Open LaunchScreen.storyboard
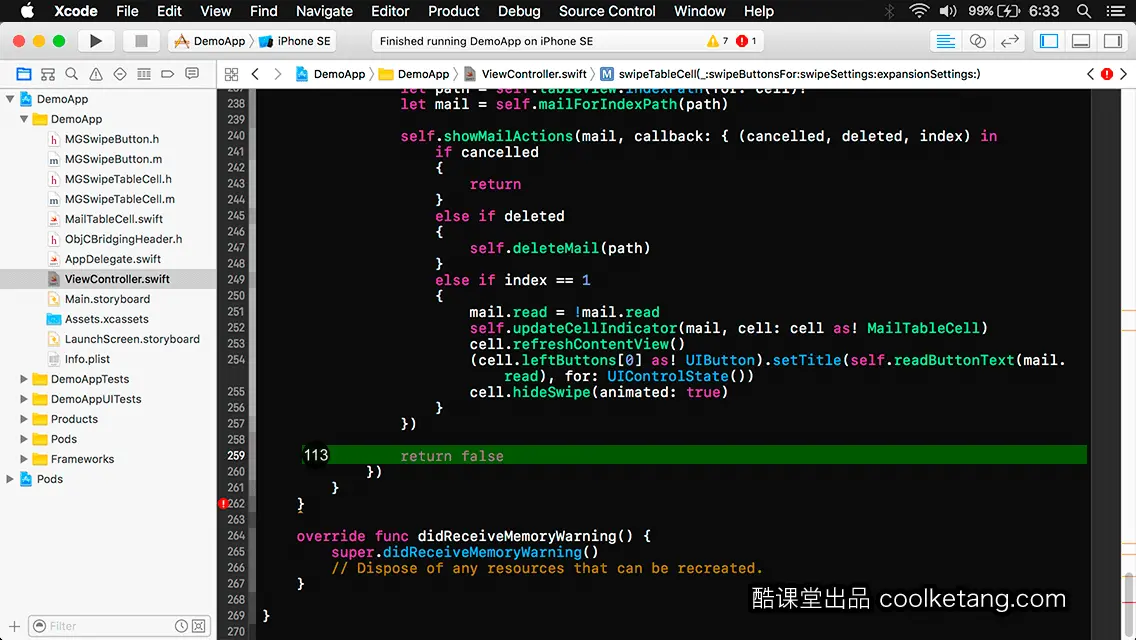The width and height of the screenshot is (1136, 640). (x=132, y=339)
